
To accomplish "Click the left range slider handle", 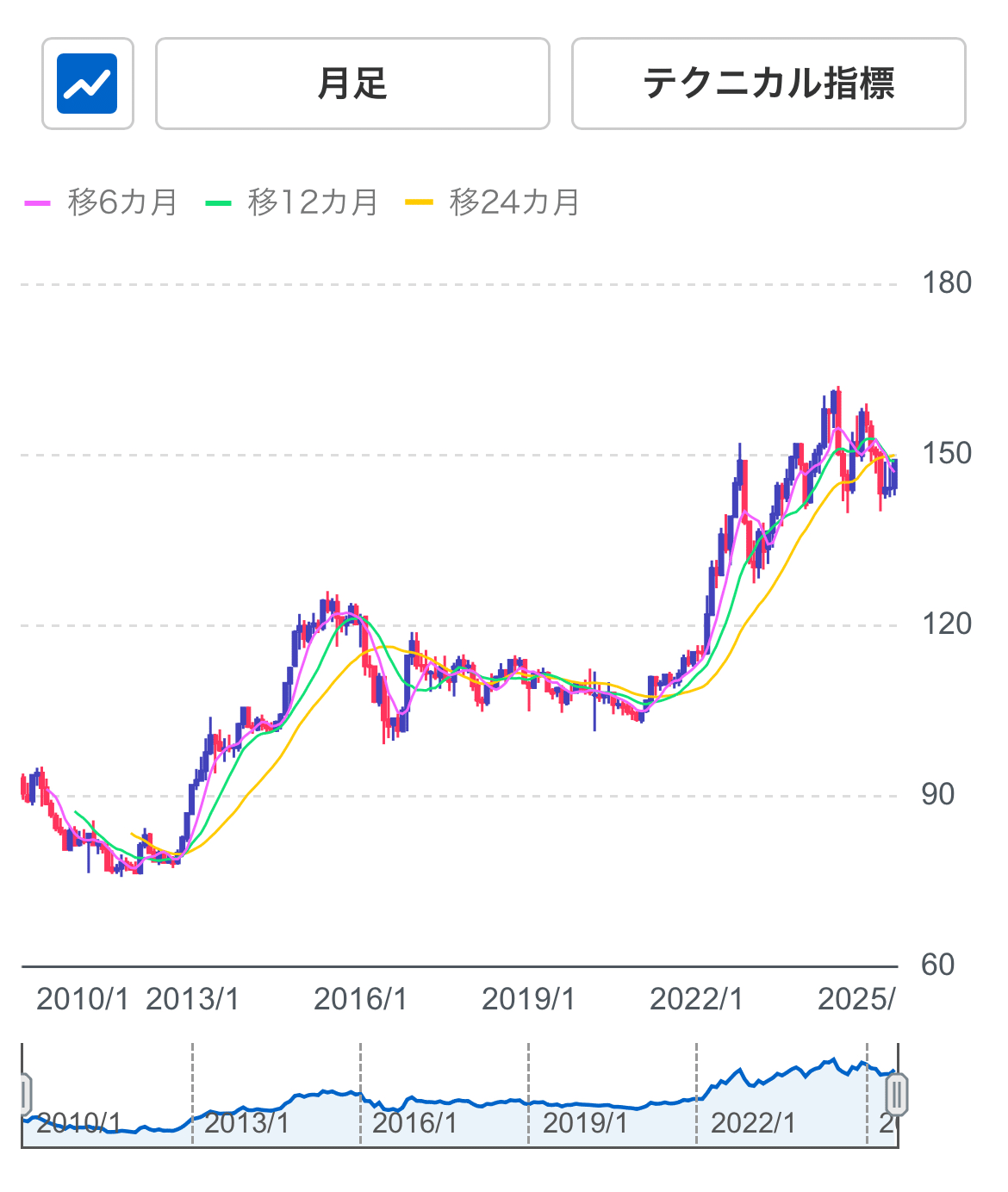I will [26, 1094].
